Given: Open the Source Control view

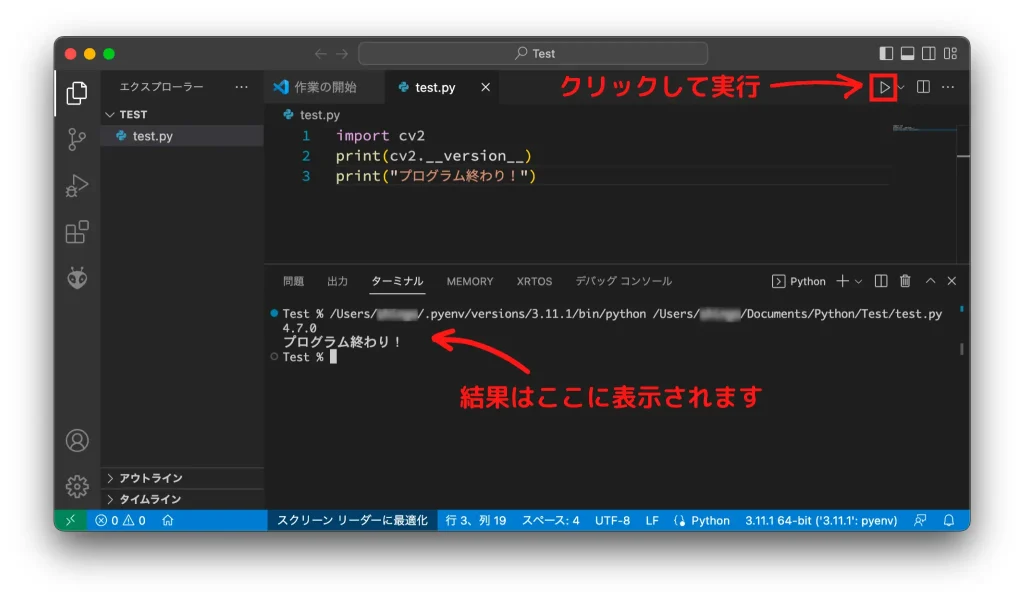Looking at the screenshot, I should 77,139.
